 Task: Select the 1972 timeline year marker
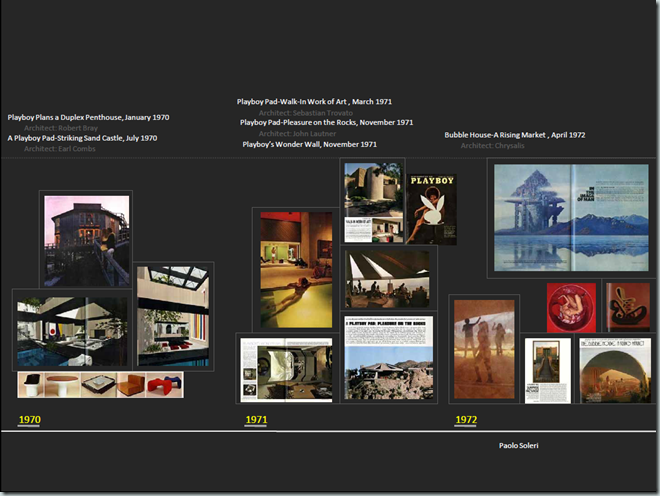466,419
